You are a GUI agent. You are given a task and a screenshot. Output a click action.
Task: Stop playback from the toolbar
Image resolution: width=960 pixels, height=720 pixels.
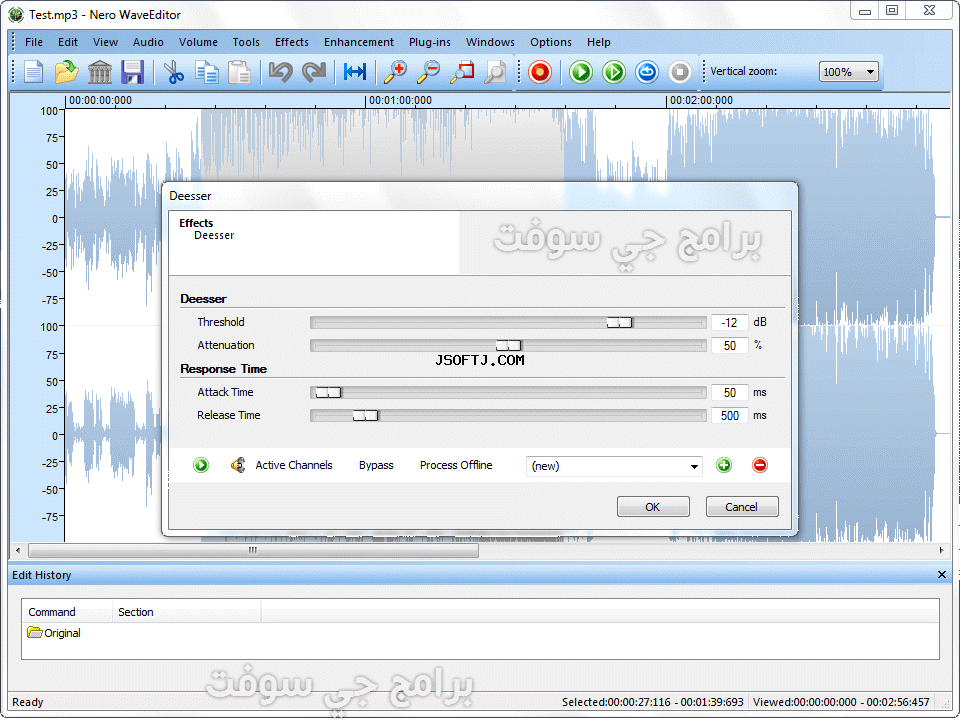point(680,72)
